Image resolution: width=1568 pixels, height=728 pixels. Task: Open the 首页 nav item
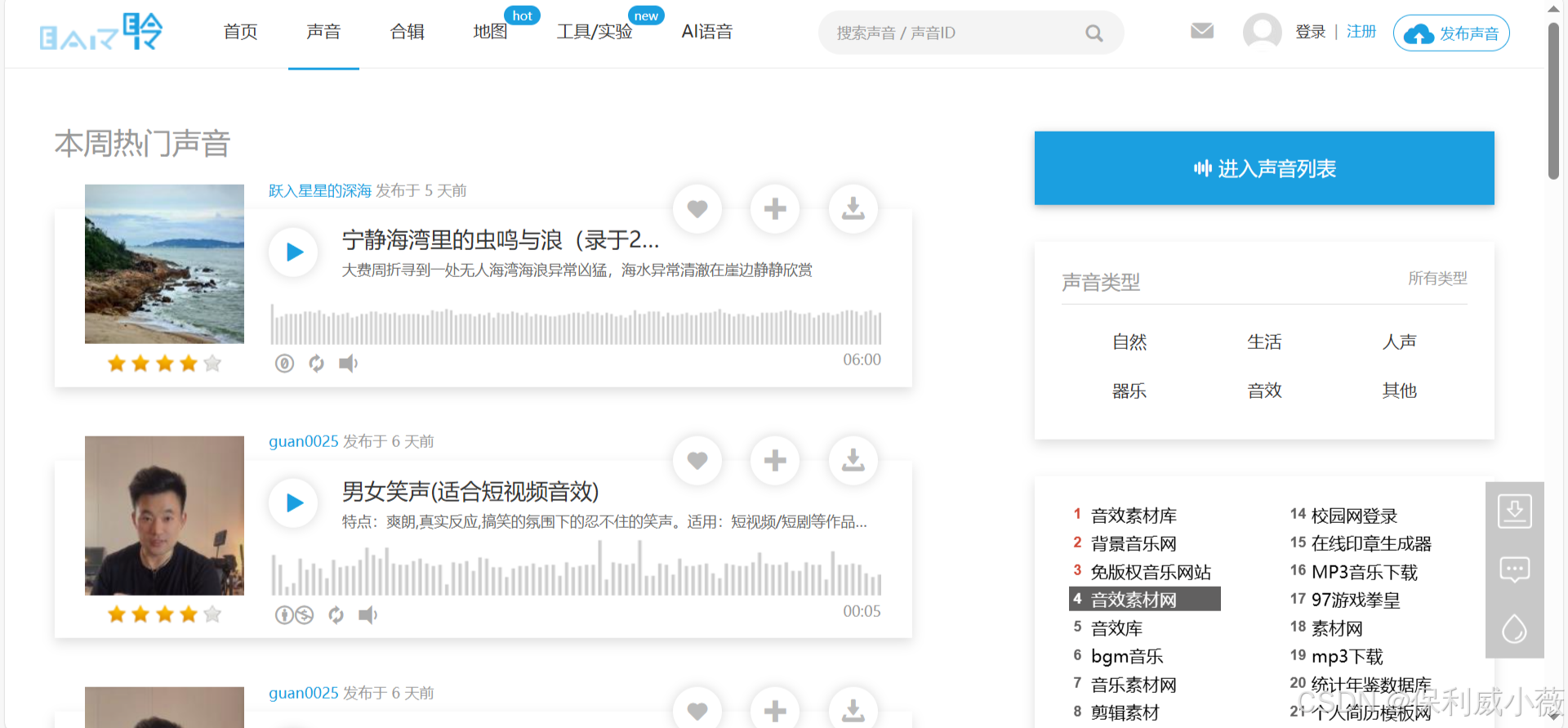[240, 32]
